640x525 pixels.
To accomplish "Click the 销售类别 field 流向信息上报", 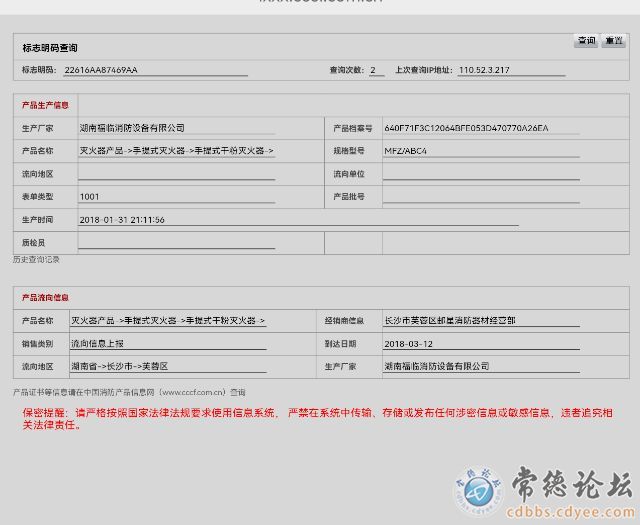I will click(x=168, y=344).
